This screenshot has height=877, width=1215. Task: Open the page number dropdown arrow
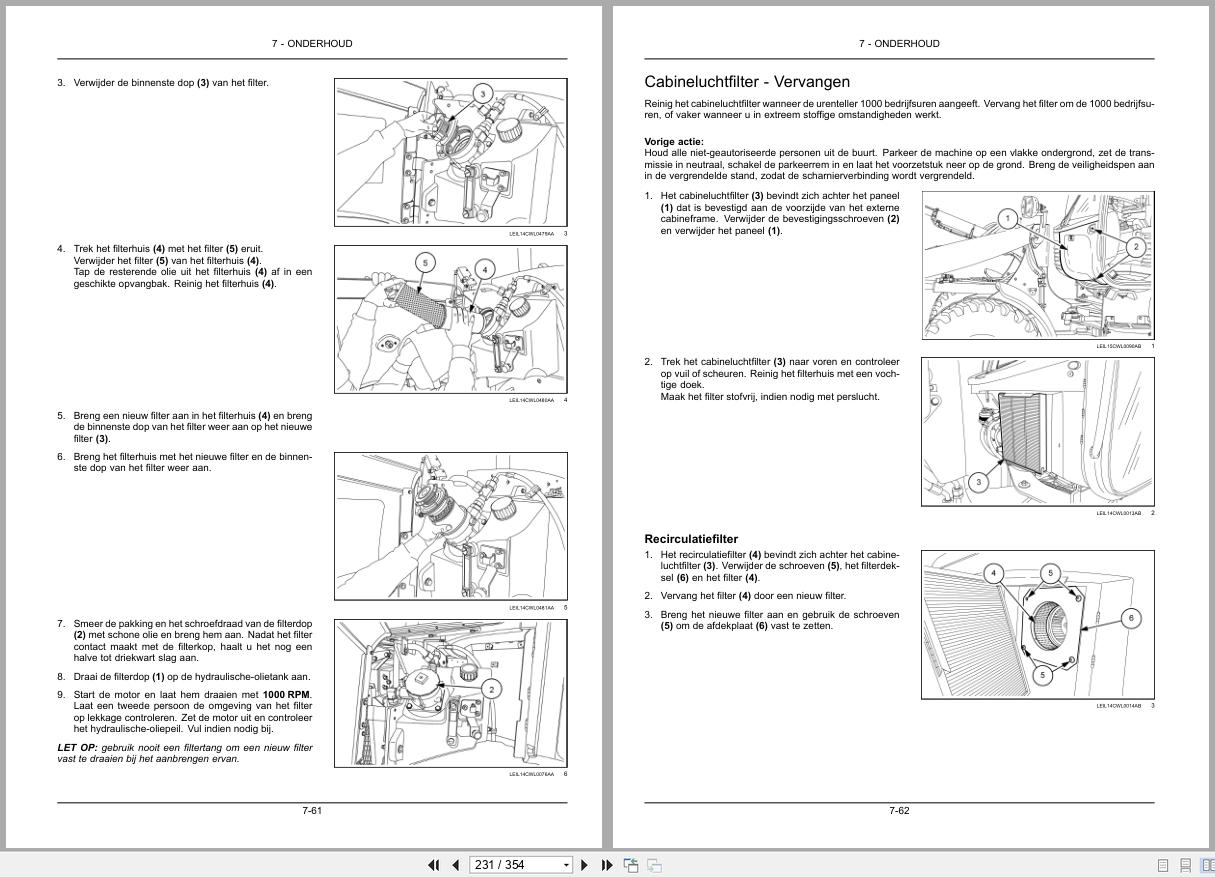[567, 865]
